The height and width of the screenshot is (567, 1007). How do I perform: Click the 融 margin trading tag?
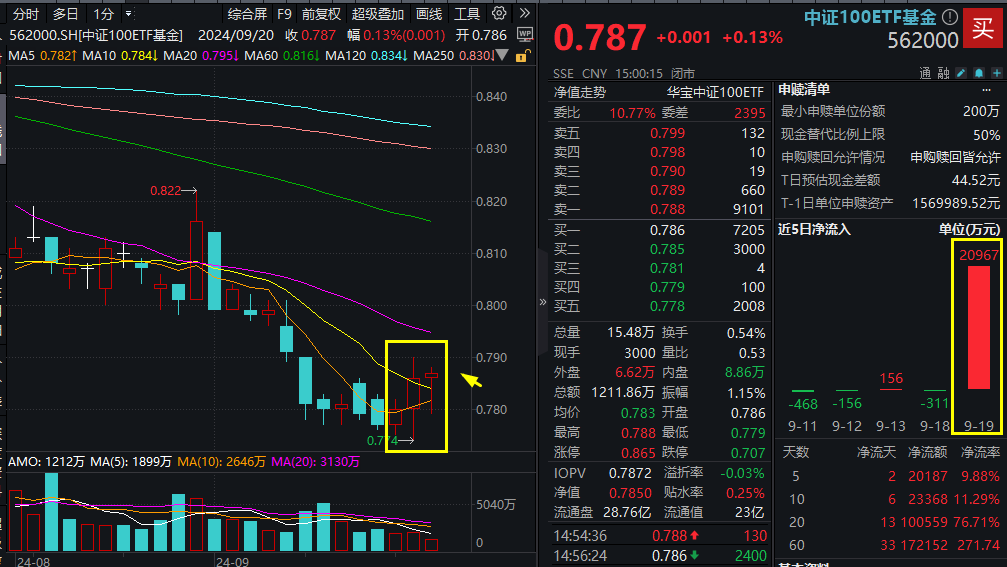pyautogui.click(x=943, y=73)
